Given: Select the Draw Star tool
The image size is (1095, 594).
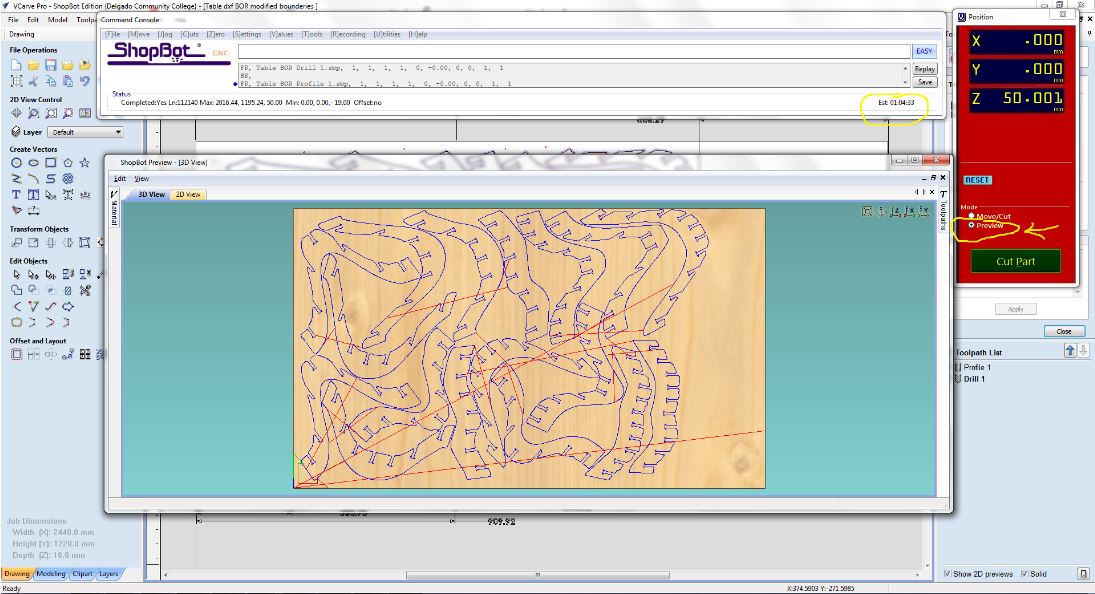Looking at the screenshot, I should click(84, 163).
